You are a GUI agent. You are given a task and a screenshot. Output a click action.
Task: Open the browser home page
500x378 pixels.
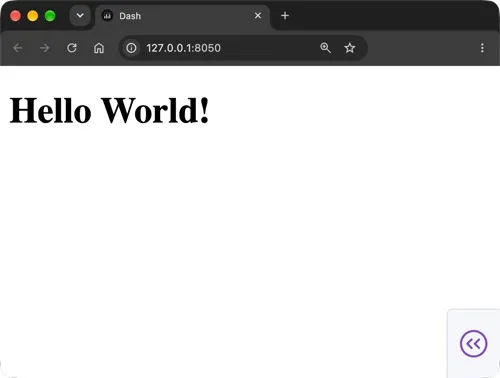coord(99,48)
